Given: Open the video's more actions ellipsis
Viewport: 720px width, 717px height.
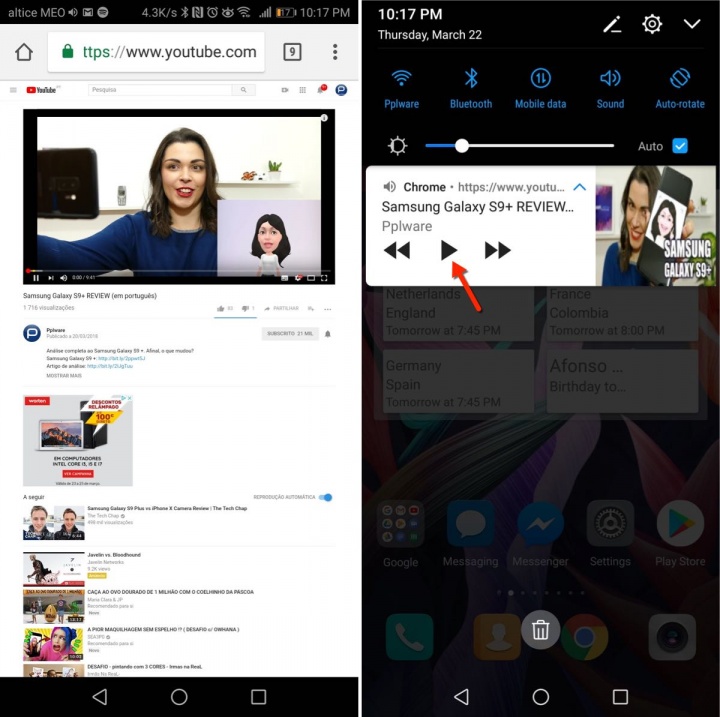Looking at the screenshot, I should click(327, 309).
